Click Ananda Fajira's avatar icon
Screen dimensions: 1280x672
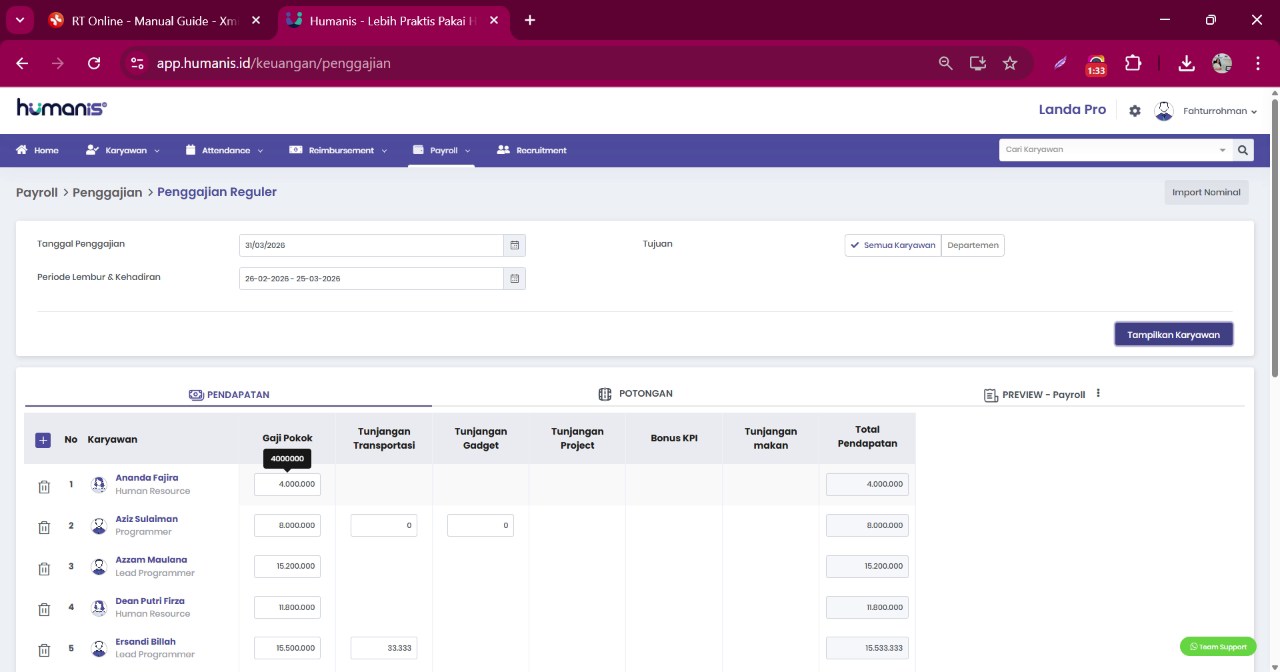(99, 485)
